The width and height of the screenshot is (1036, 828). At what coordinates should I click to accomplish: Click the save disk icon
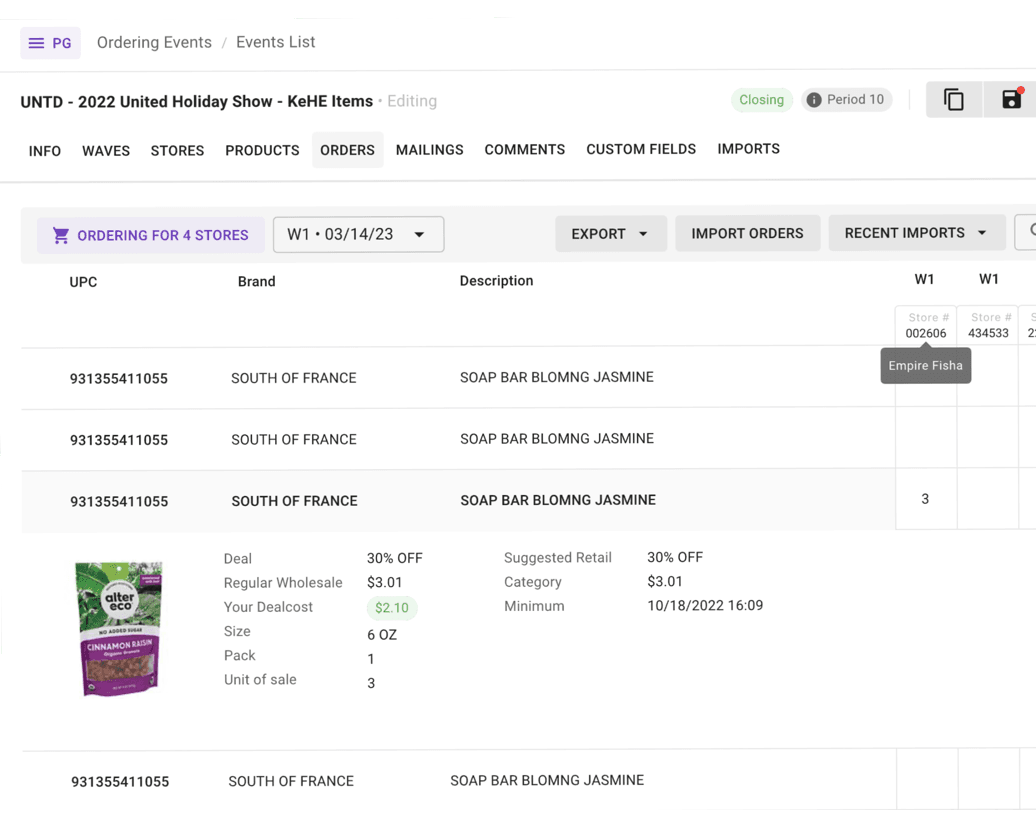point(1012,99)
